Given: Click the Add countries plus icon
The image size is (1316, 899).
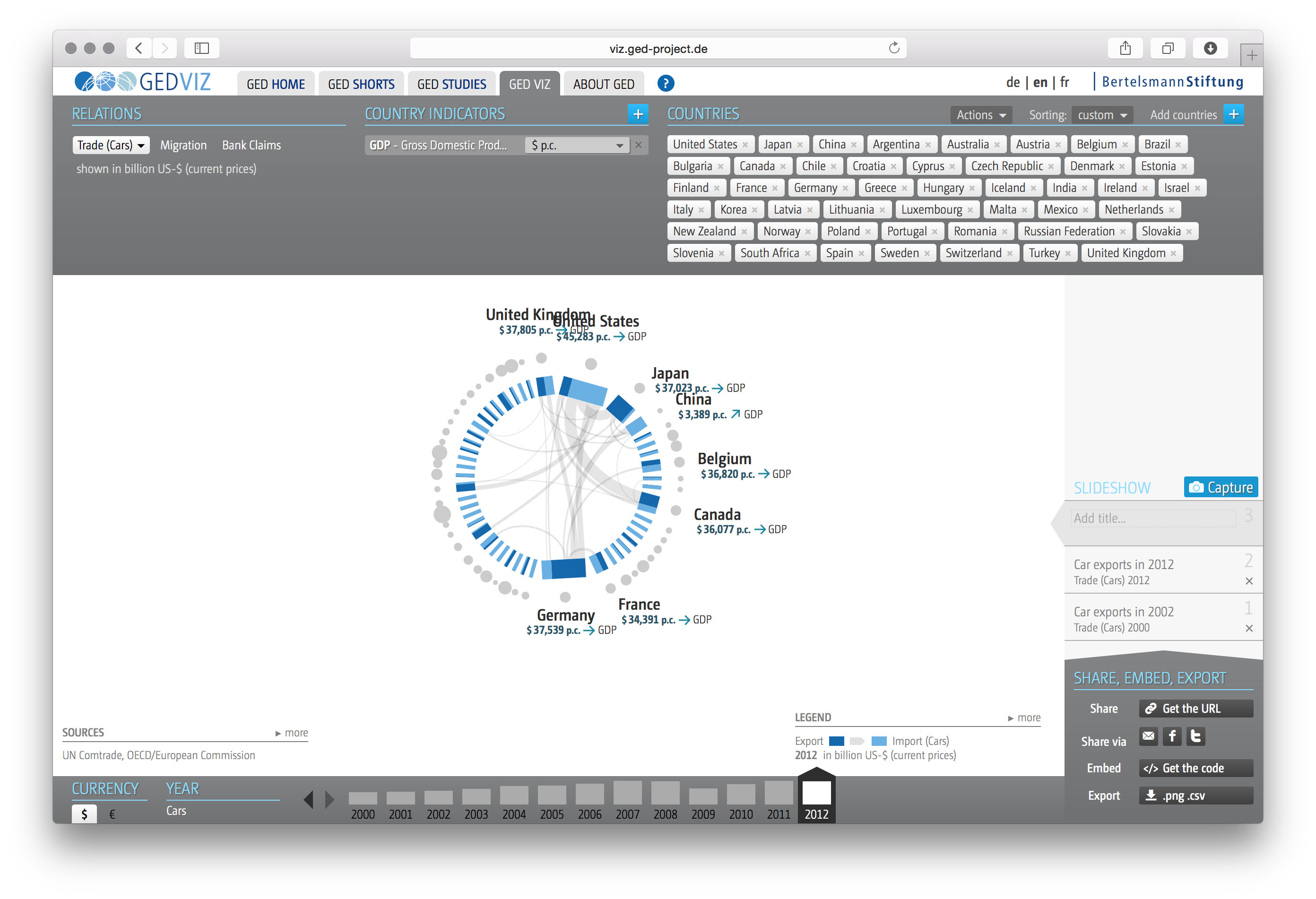Looking at the screenshot, I should pos(1233,114).
